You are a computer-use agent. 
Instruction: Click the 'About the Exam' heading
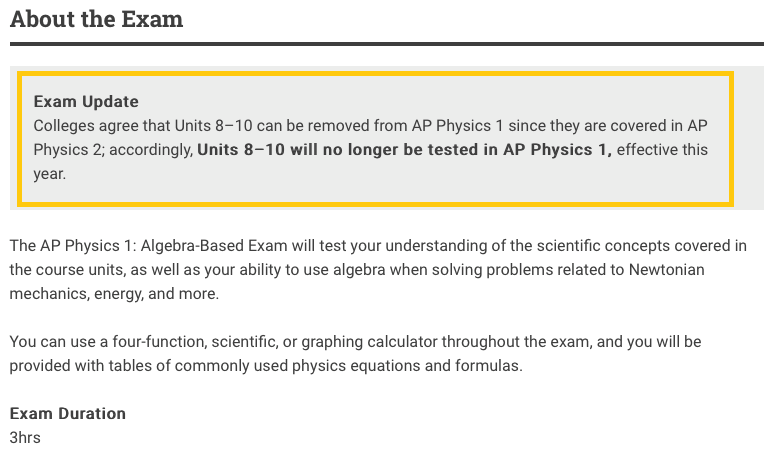point(96,19)
